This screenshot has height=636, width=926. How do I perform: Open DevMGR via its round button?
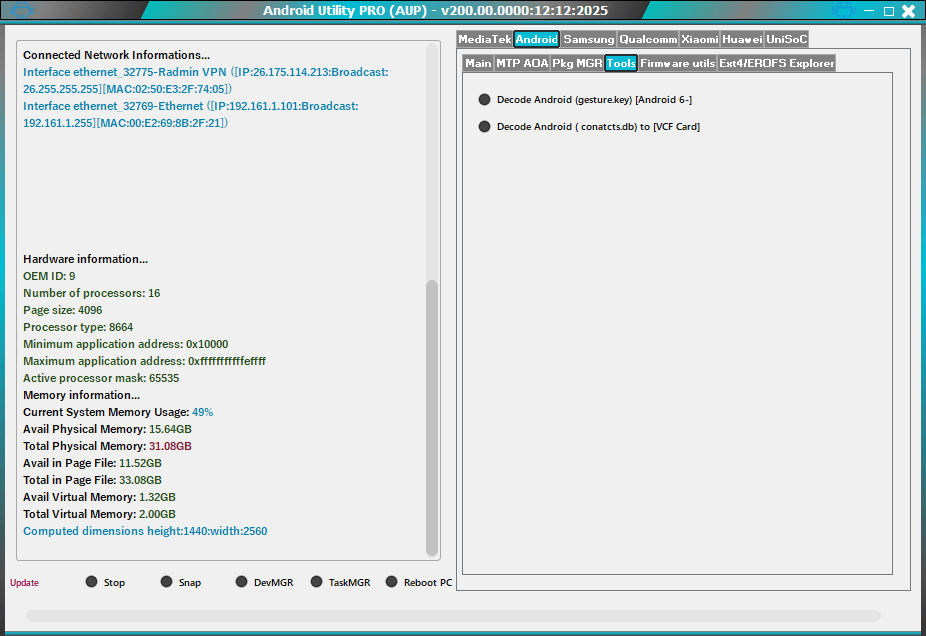241,582
